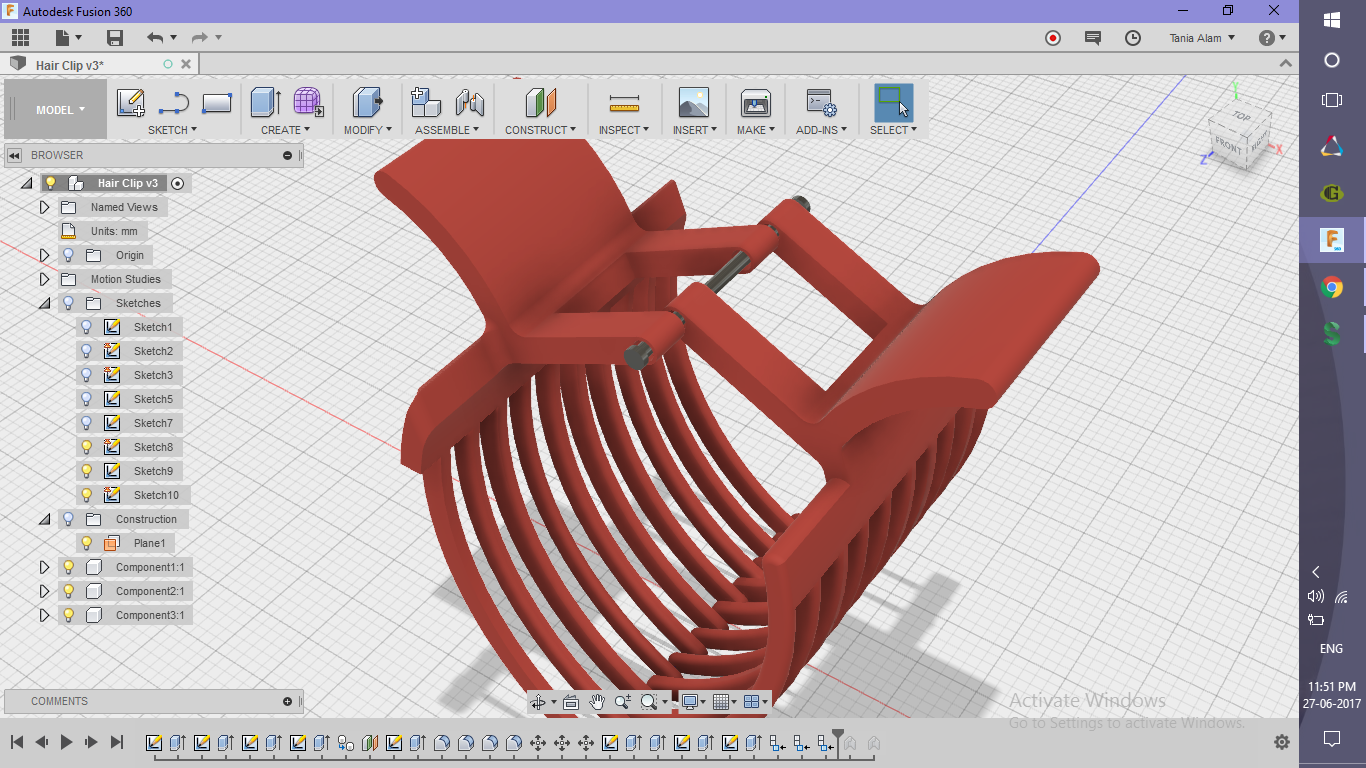Image resolution: width=1366 pixels, height=768 pixels.
Task: Open the Job Status clock icon
Action: point(1133,38)
